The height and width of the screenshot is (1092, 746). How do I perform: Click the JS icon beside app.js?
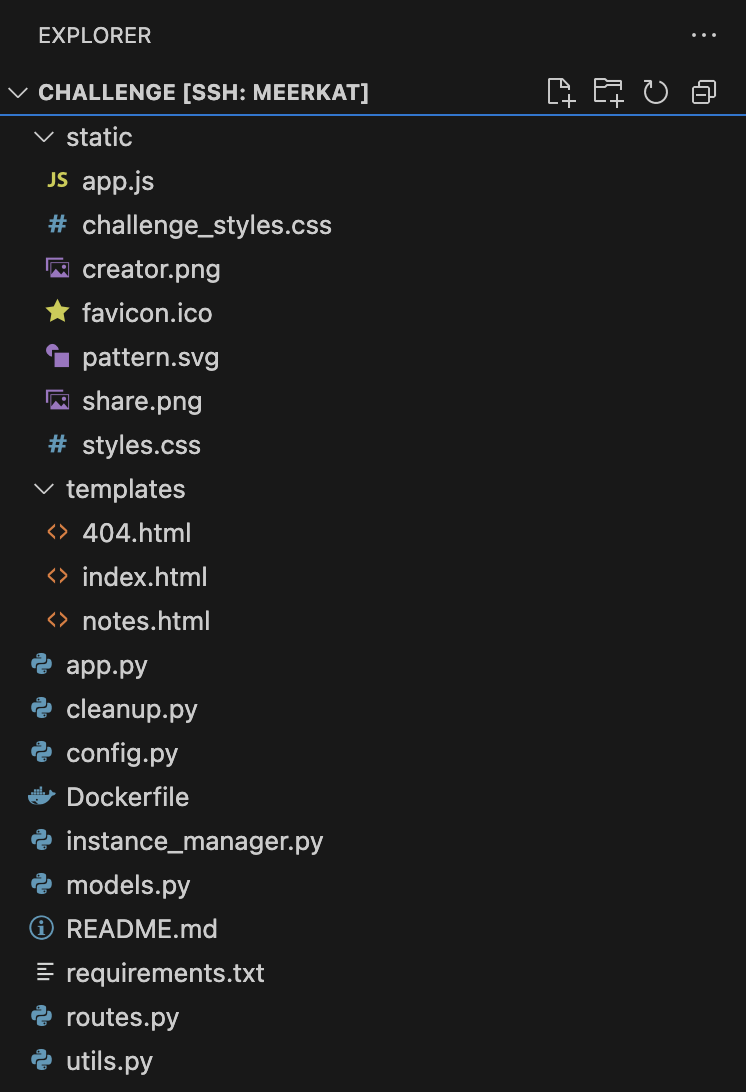pos(57,180)
